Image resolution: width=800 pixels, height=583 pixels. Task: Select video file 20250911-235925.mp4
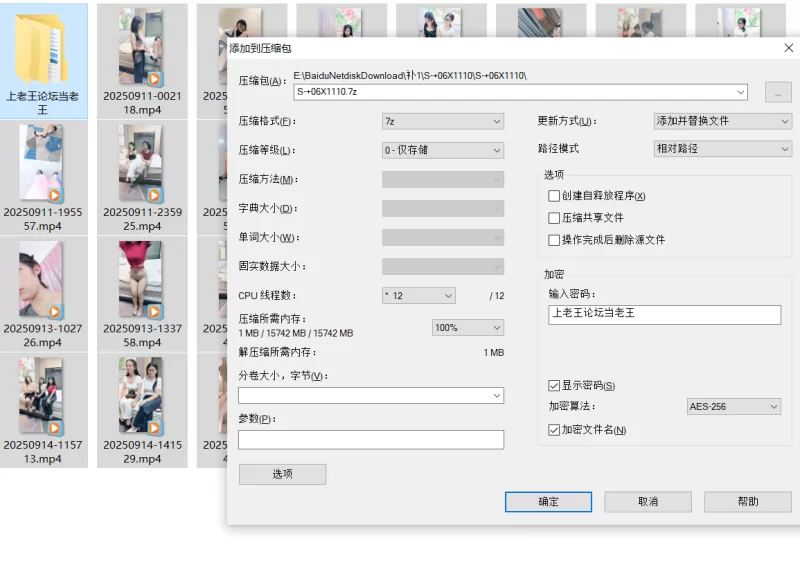(x=142, y=178)
